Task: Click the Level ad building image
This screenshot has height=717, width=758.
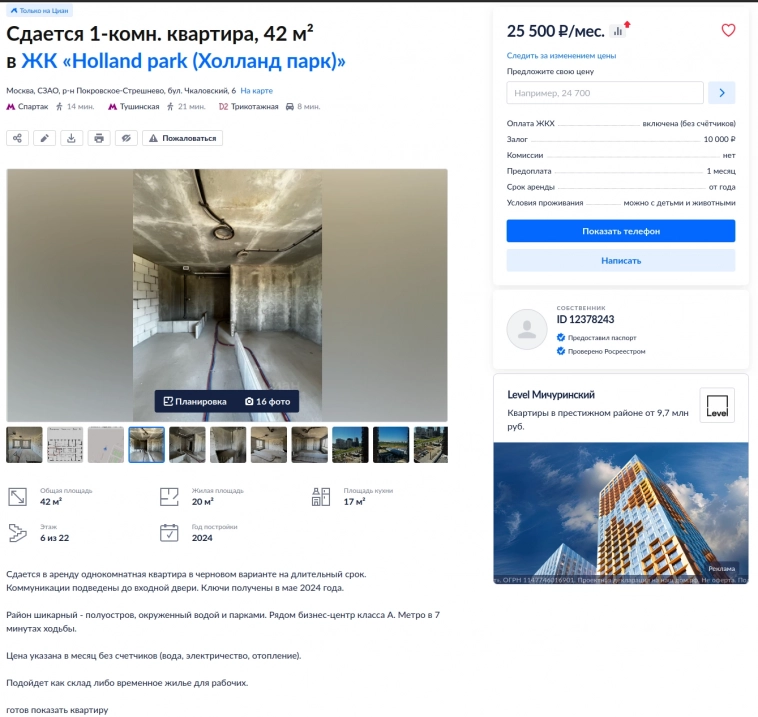Action: coord(621,513)
